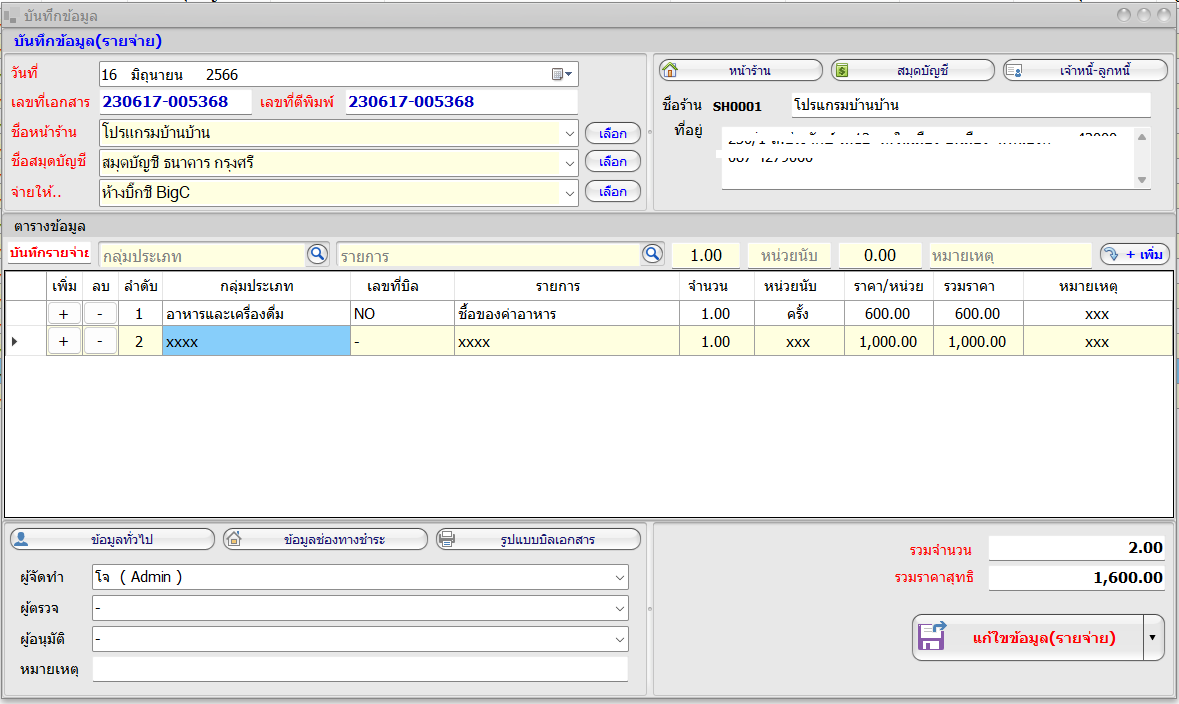Open ข้อมูลทั่วไป general info tab
The height and width of the screenshot is (704, 1179).
[x=112, y=539]
